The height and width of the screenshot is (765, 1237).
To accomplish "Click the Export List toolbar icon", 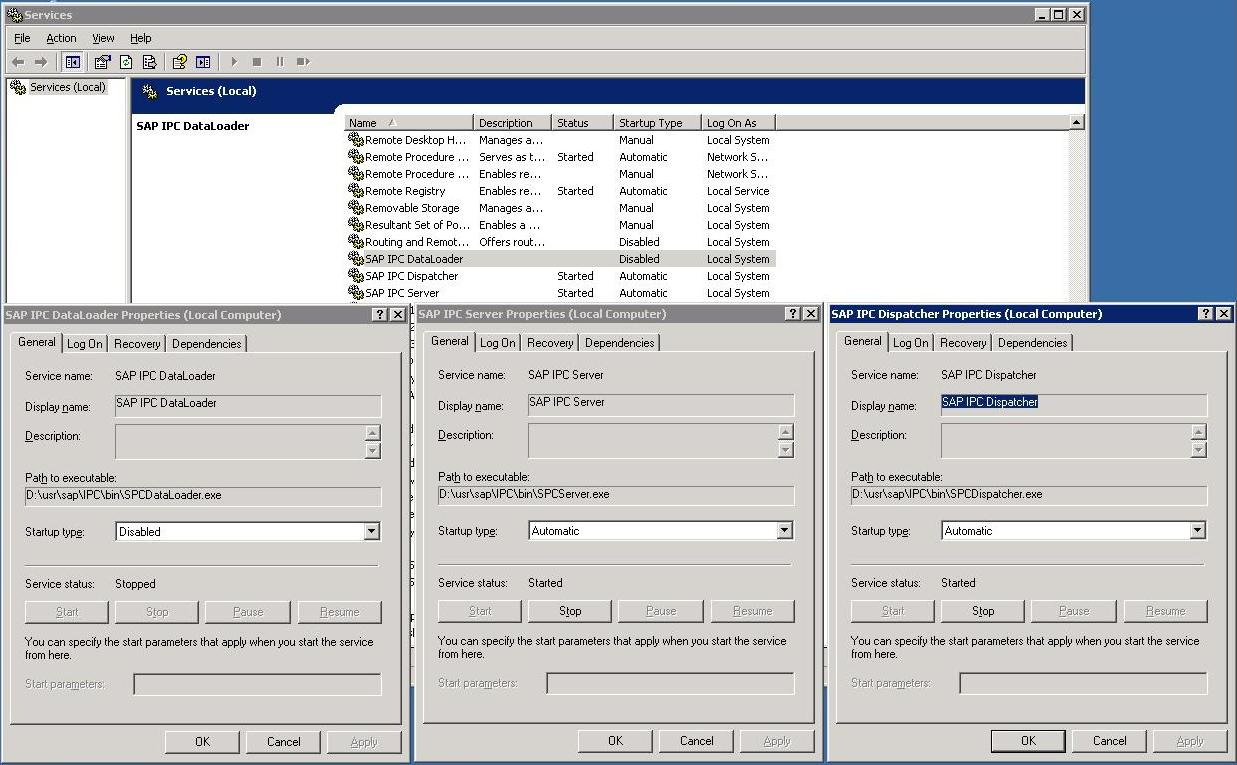I will click(148, 62).
